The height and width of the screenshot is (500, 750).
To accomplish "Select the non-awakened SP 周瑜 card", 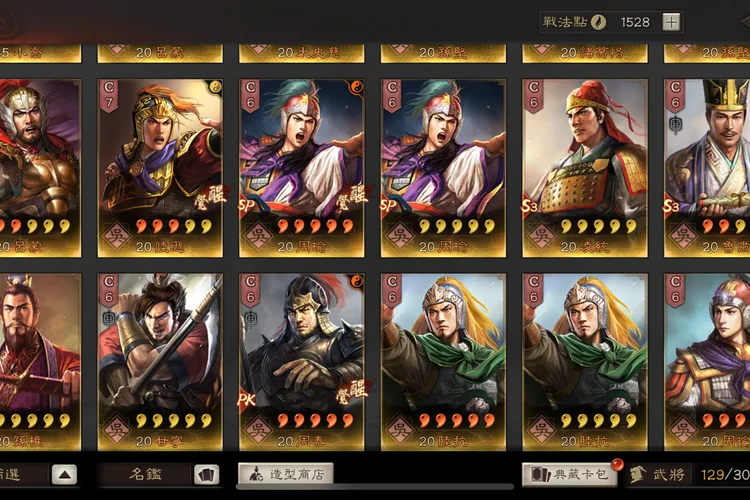I will [x=443, y=168].
